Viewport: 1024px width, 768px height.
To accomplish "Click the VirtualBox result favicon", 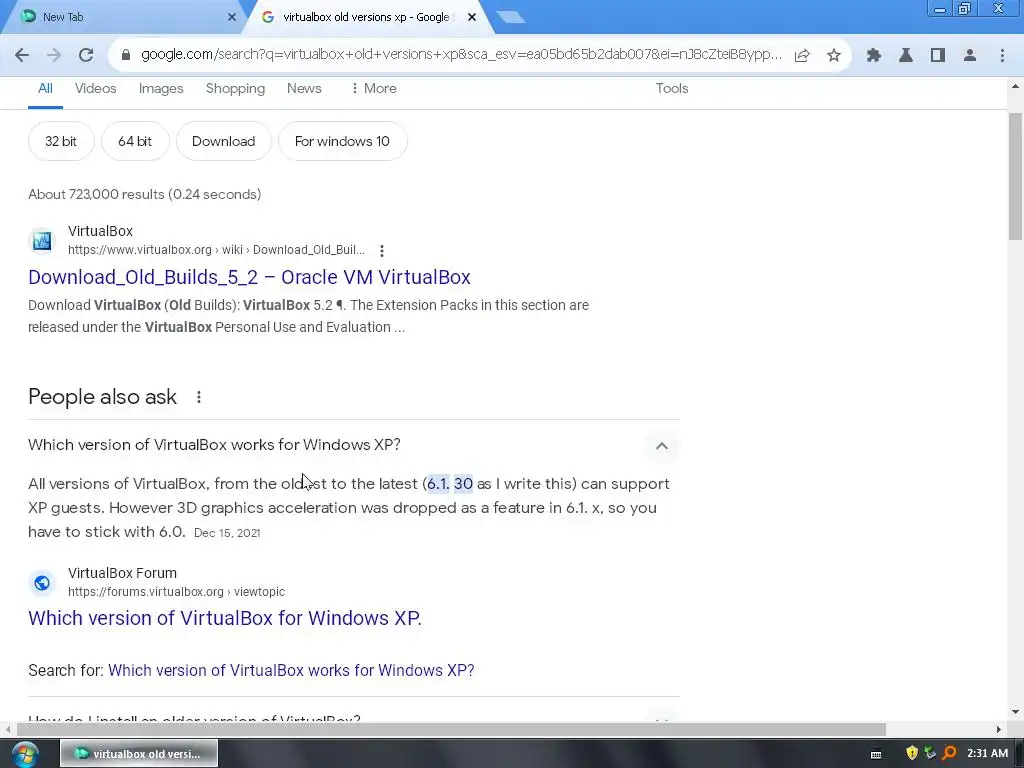I will tap(42, 241).
